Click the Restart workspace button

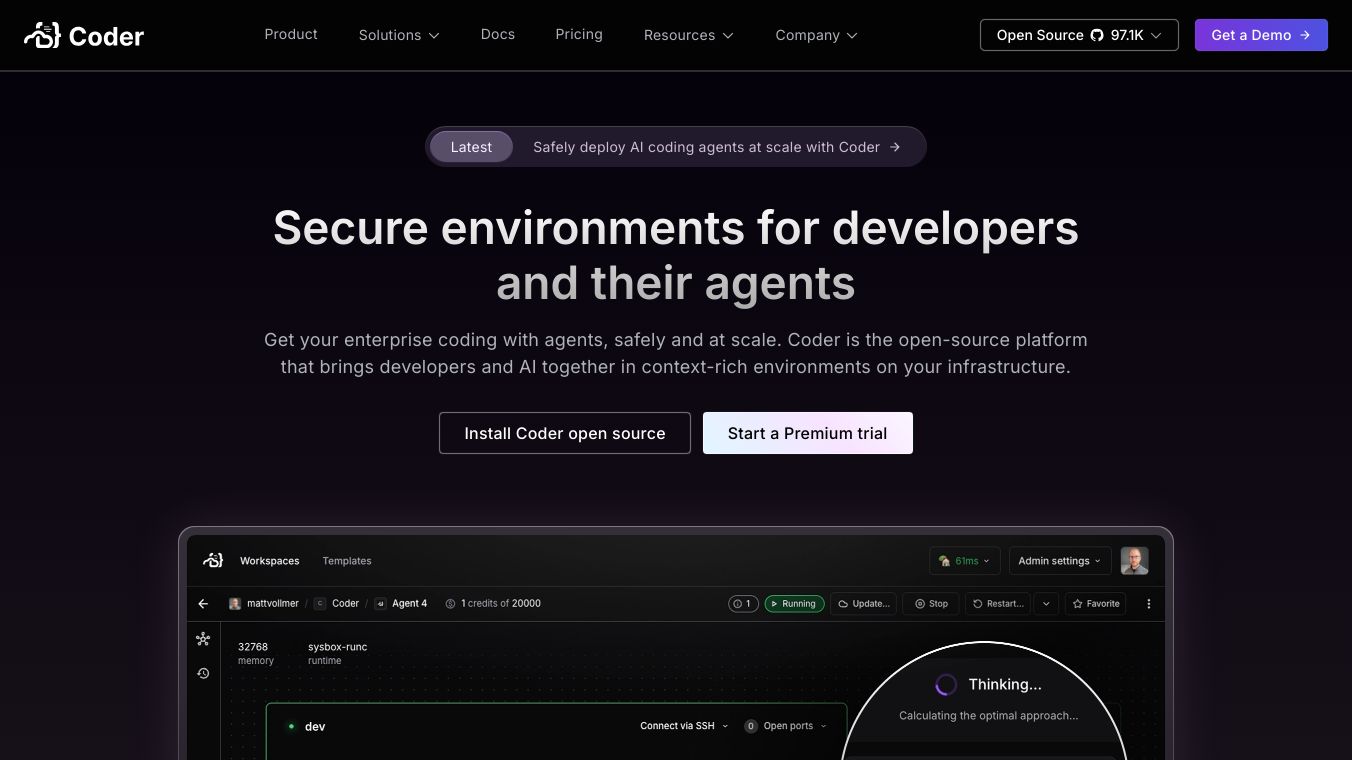click(998, 604)
